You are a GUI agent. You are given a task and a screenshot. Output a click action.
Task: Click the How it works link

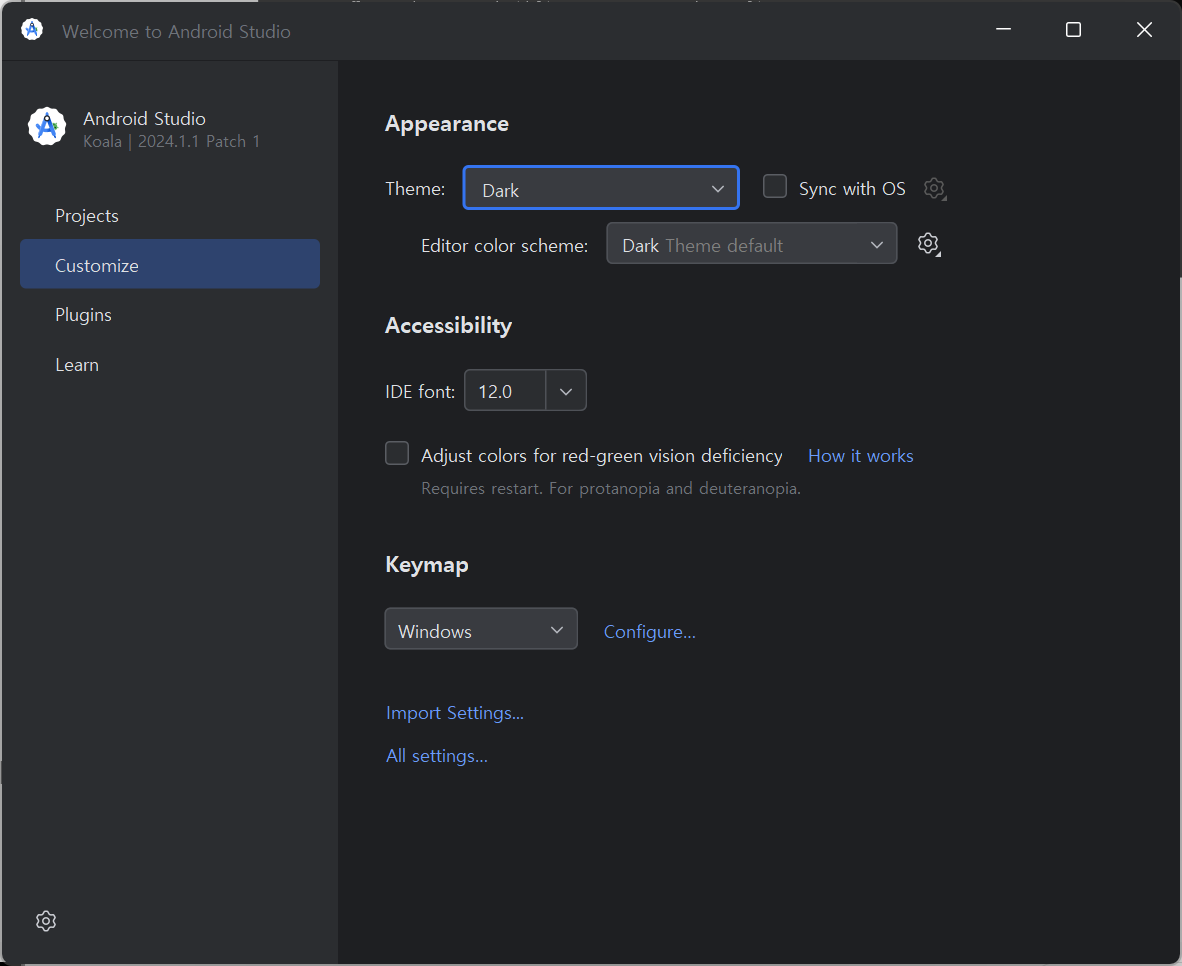coord(861,455)
